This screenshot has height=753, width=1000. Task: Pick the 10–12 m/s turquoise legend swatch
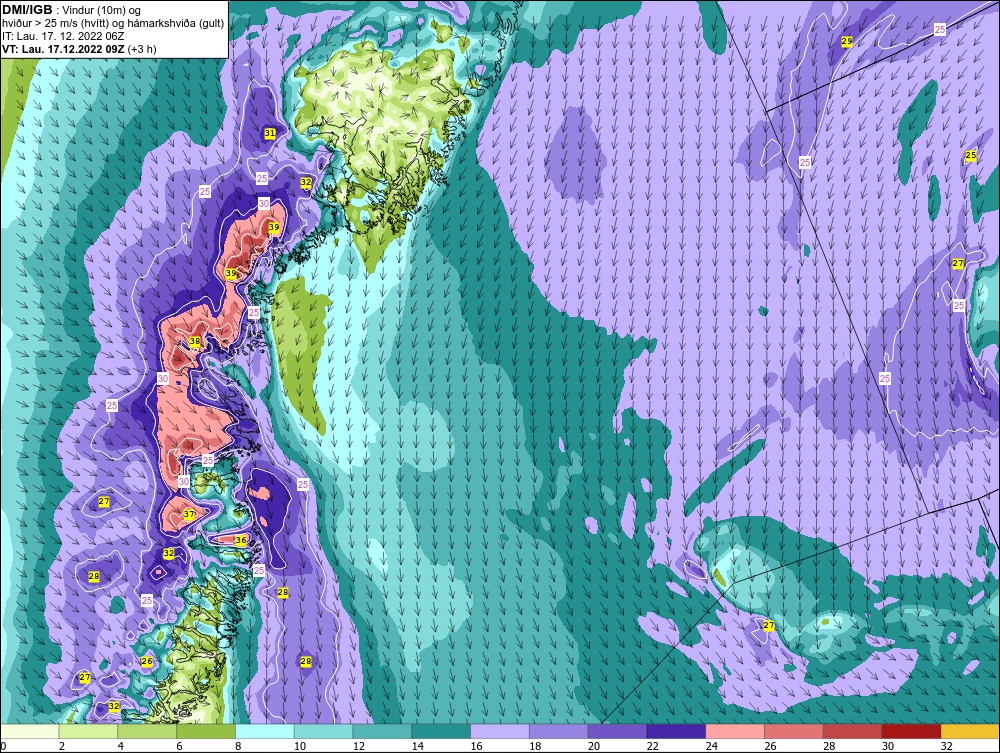click(323, 731)
